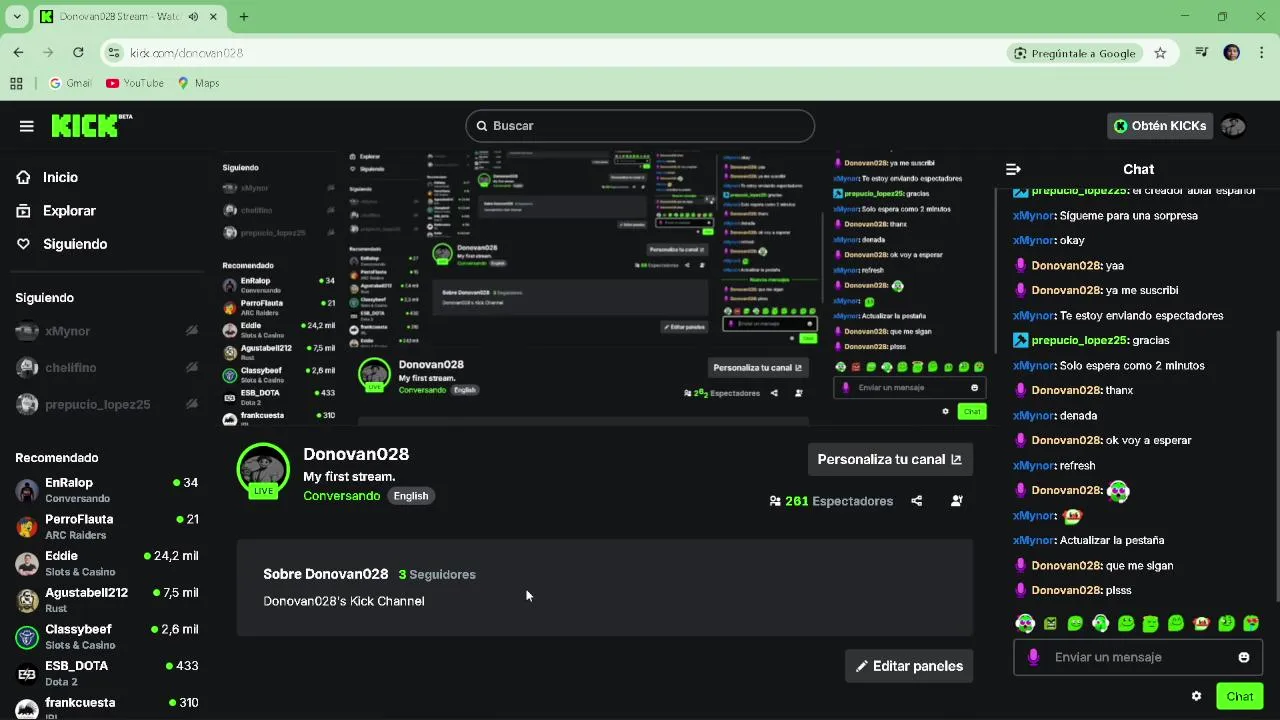Click Editar paneles button
Viewport: 1280px width, 720px height.
[x=909, y=666]
